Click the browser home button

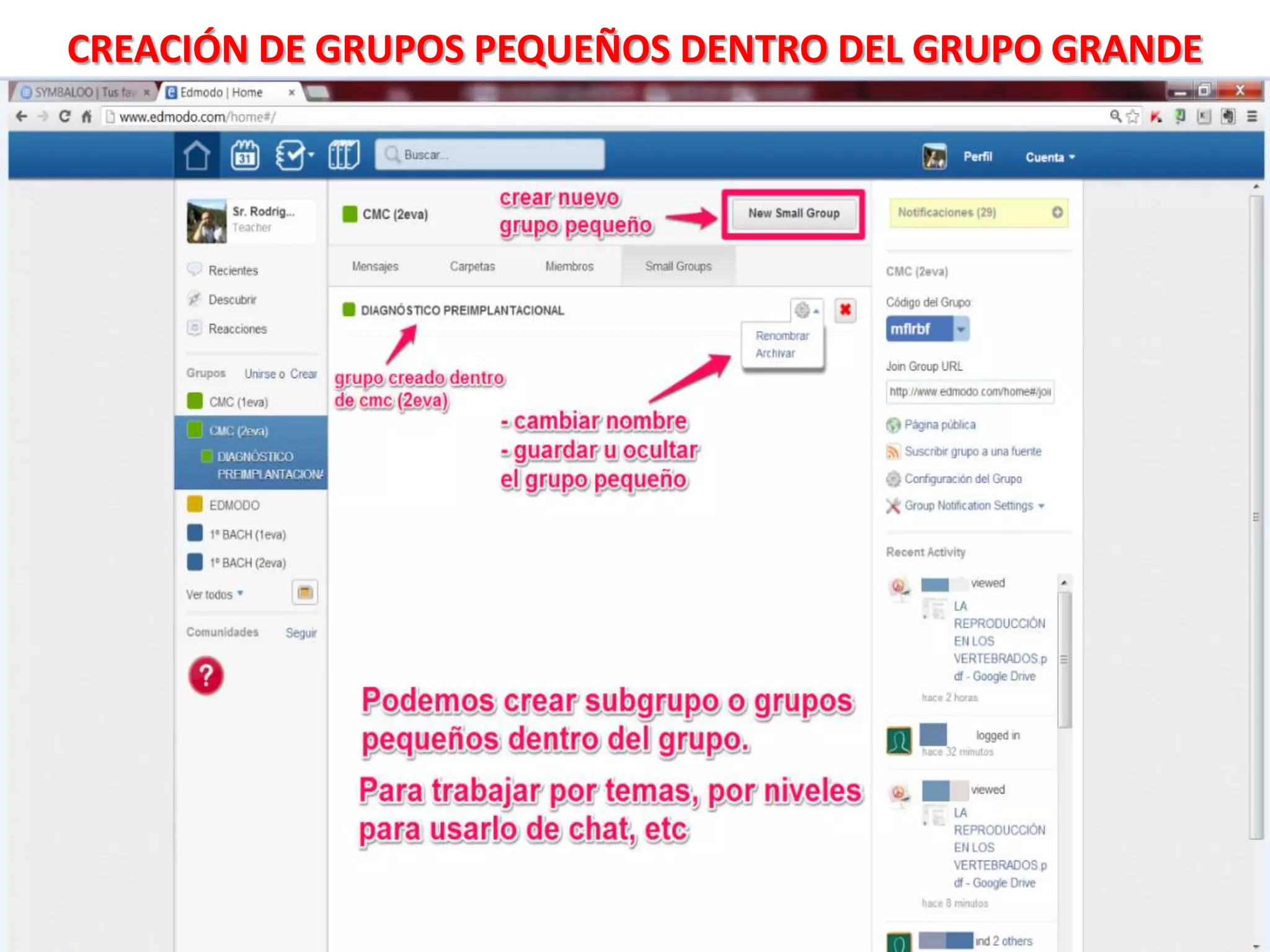click(86, 117)
